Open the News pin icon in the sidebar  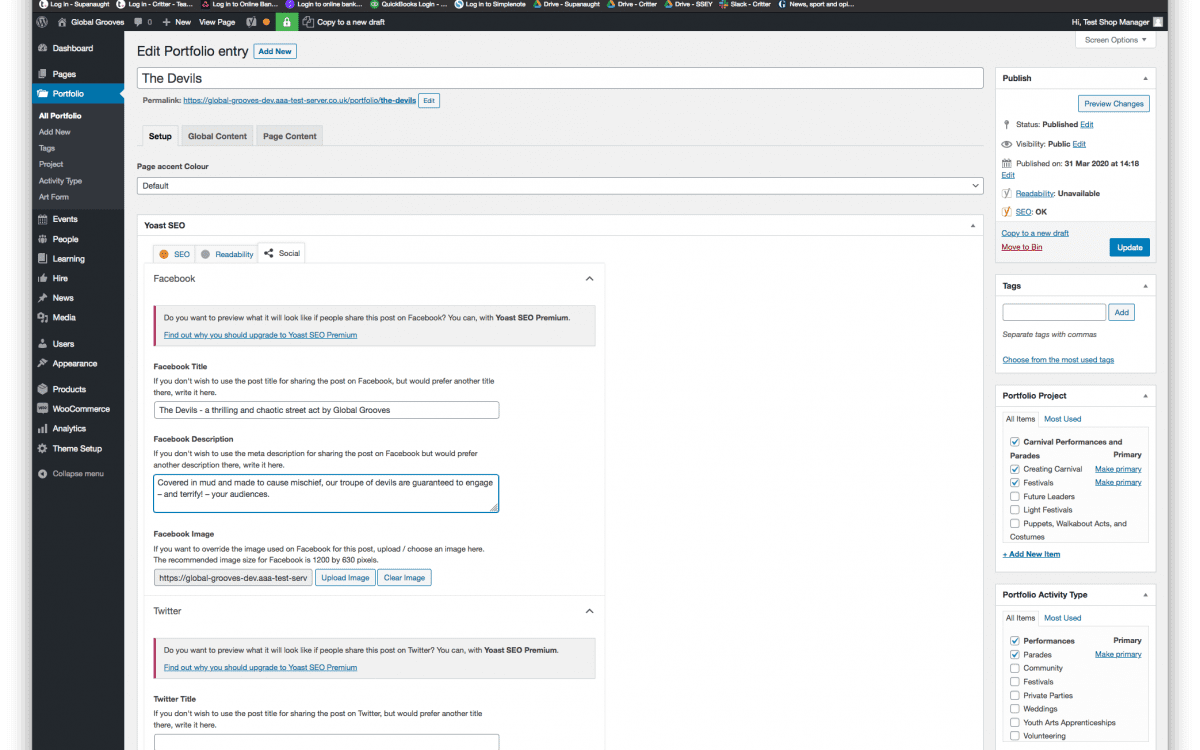click(x=42, y=298)
